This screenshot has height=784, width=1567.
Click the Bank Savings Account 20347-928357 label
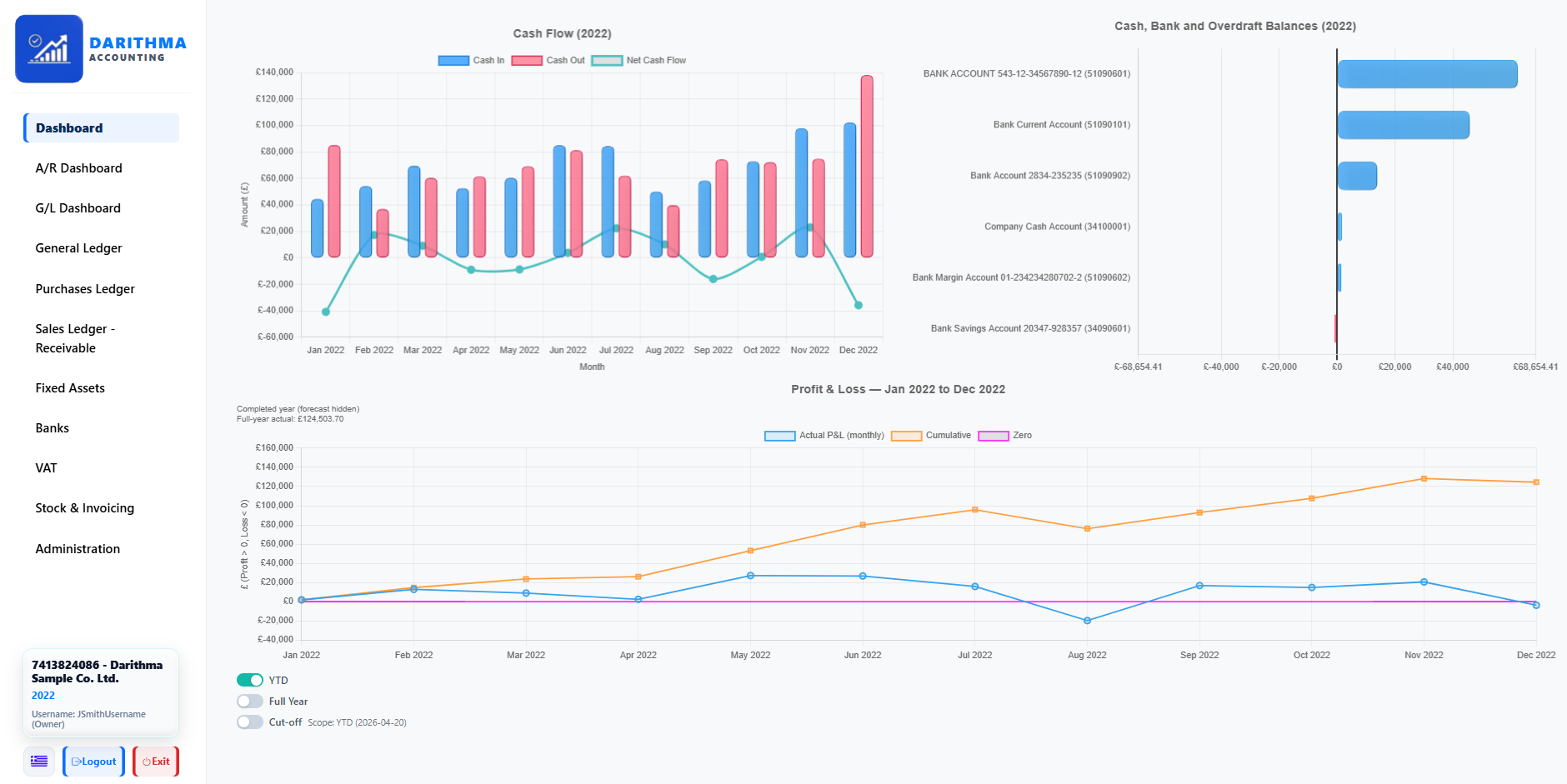pos(1030,328)
